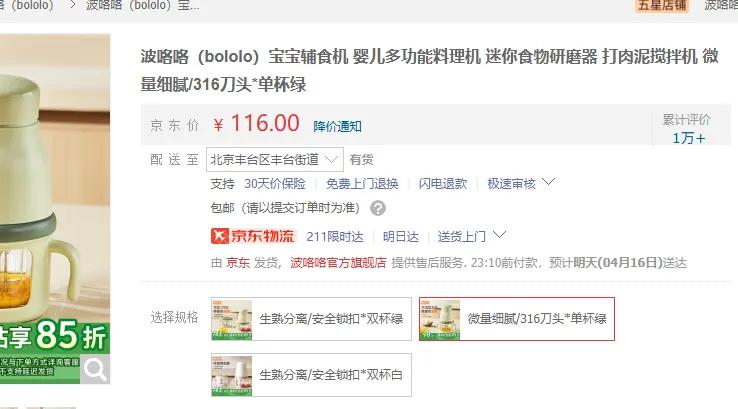
Task: Select 生熟分离/安全锁扣*双杯白 spec option
Action: click(312, 375)
